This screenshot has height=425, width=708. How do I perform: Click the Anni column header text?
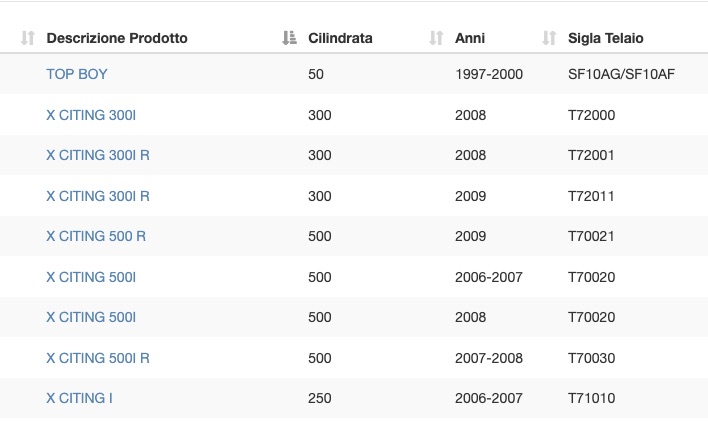click(470, 38)
